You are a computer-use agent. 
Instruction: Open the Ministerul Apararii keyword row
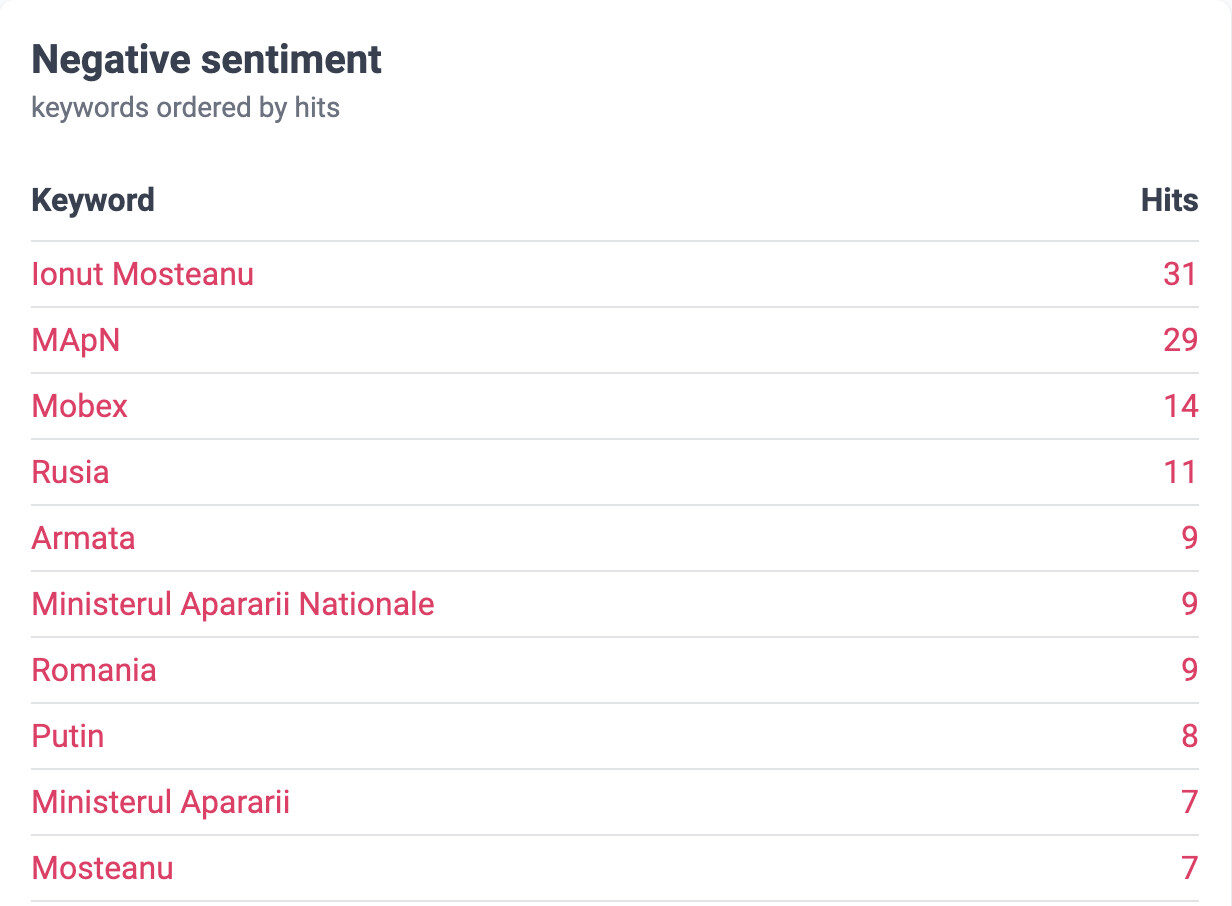(x=161, y=802)
